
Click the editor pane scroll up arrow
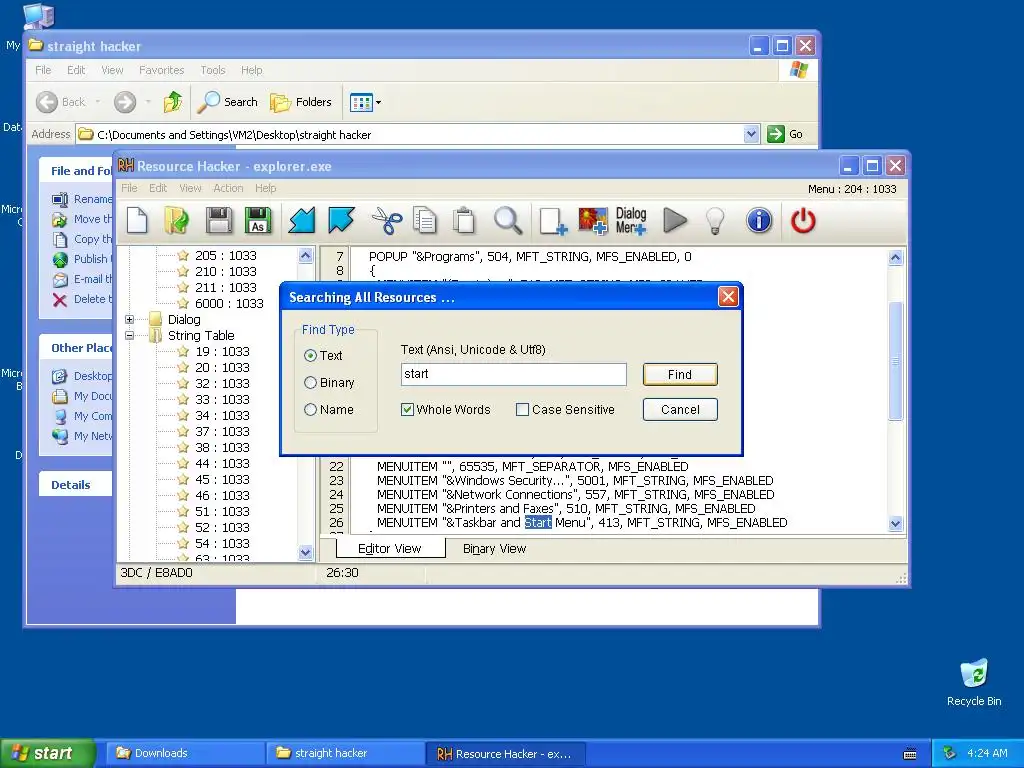(x=895, y=257)
